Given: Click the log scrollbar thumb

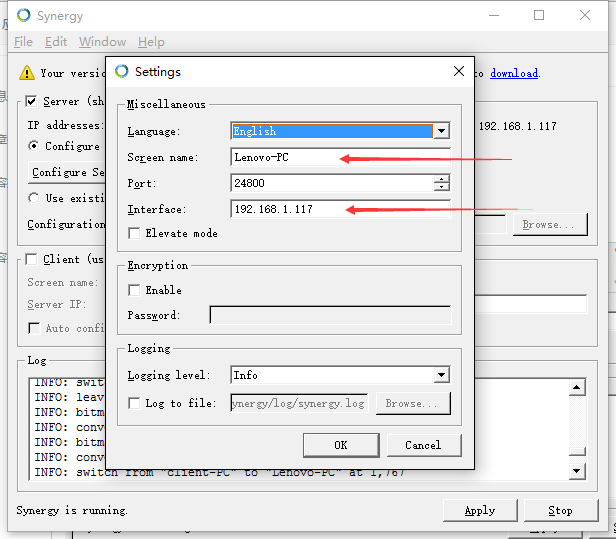Looking at the screenshot, I should point(577,451).
